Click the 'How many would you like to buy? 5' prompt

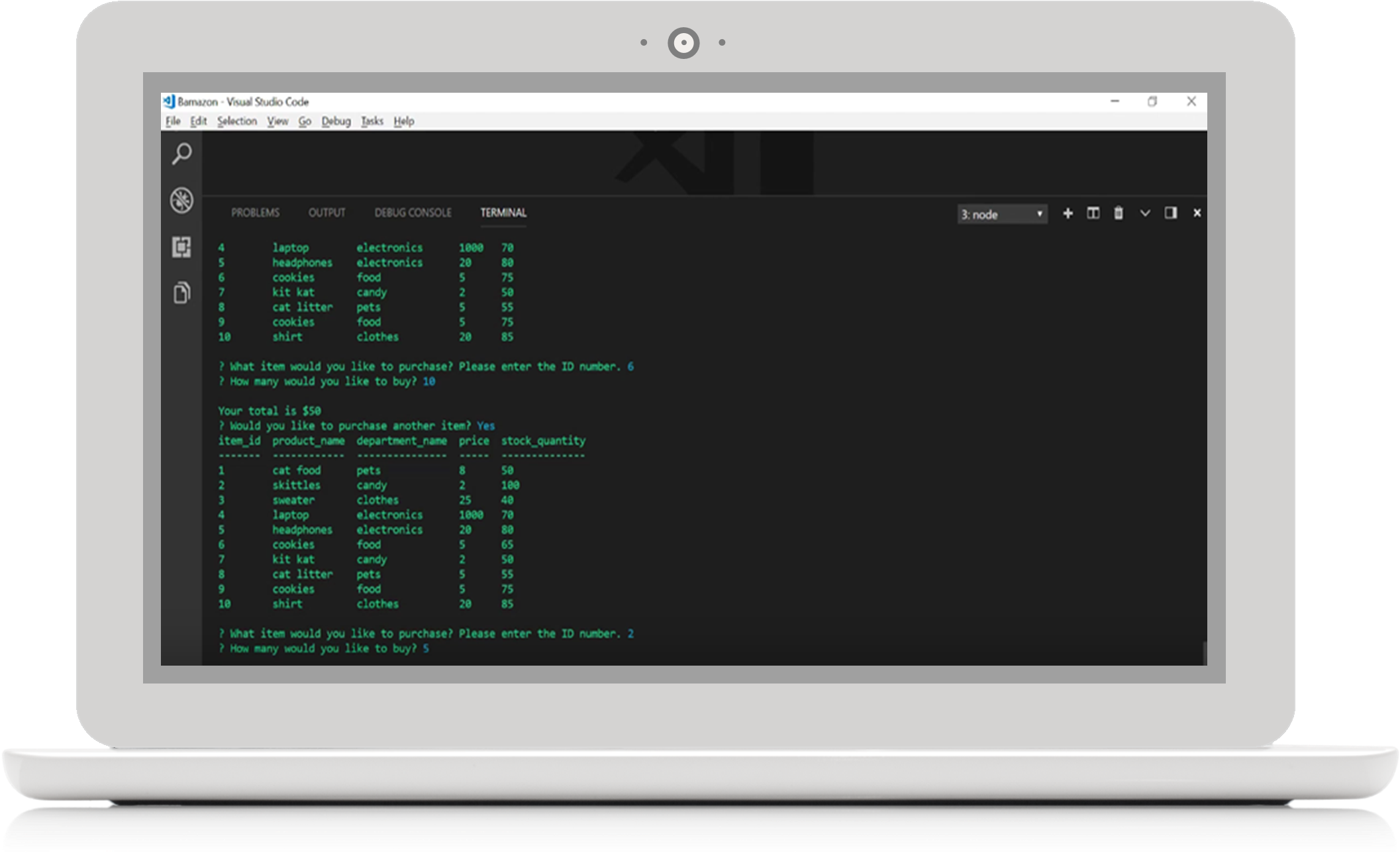tap(324, 648)
